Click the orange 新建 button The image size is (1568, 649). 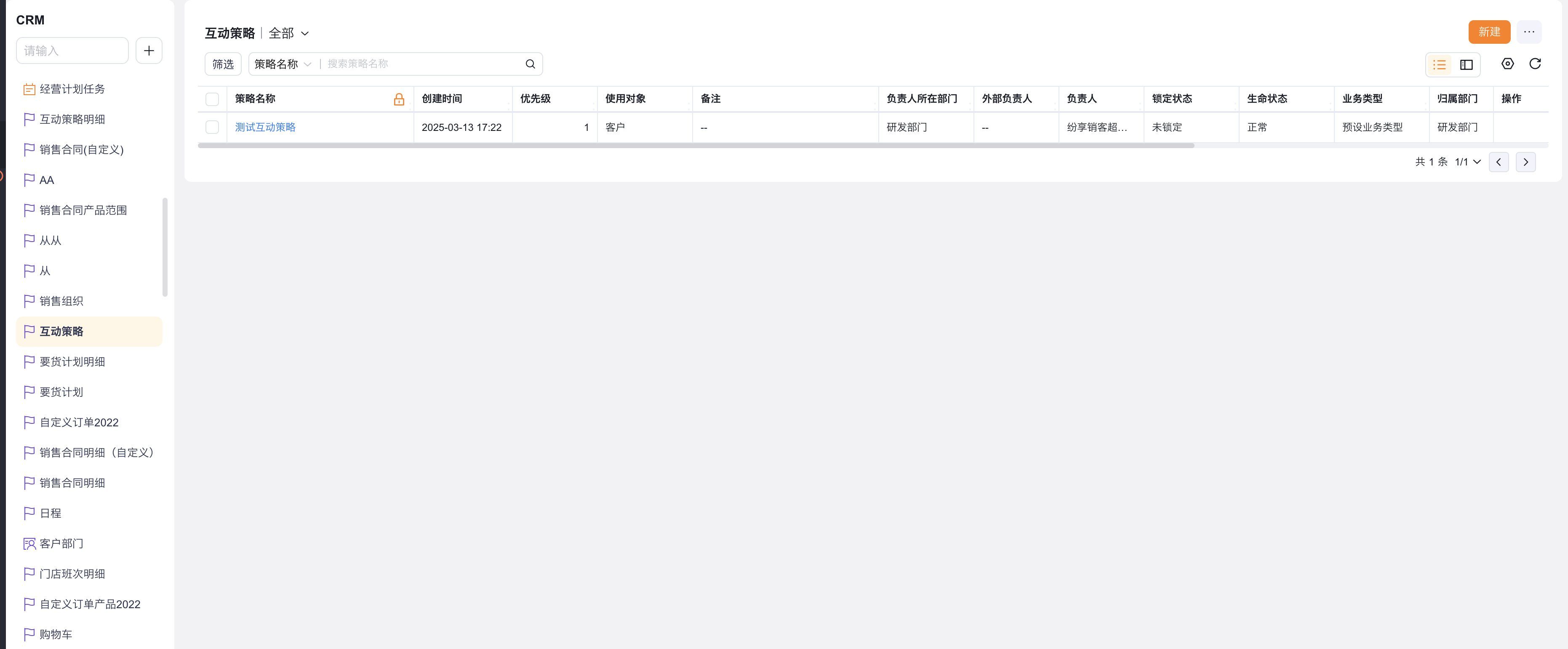[1489, 32]
